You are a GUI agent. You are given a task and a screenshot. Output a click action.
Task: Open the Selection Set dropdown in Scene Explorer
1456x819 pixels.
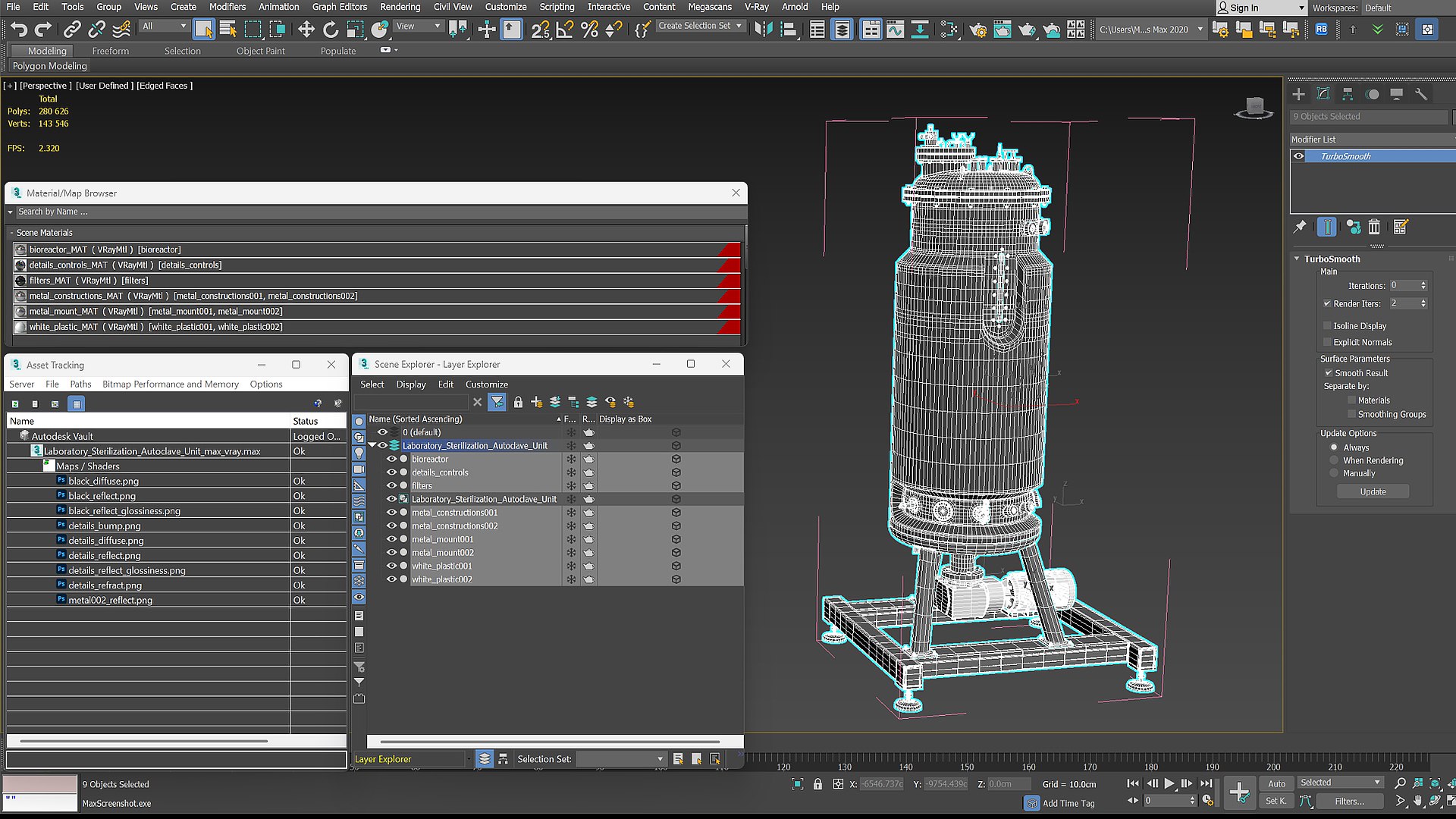tap(620, 759)
